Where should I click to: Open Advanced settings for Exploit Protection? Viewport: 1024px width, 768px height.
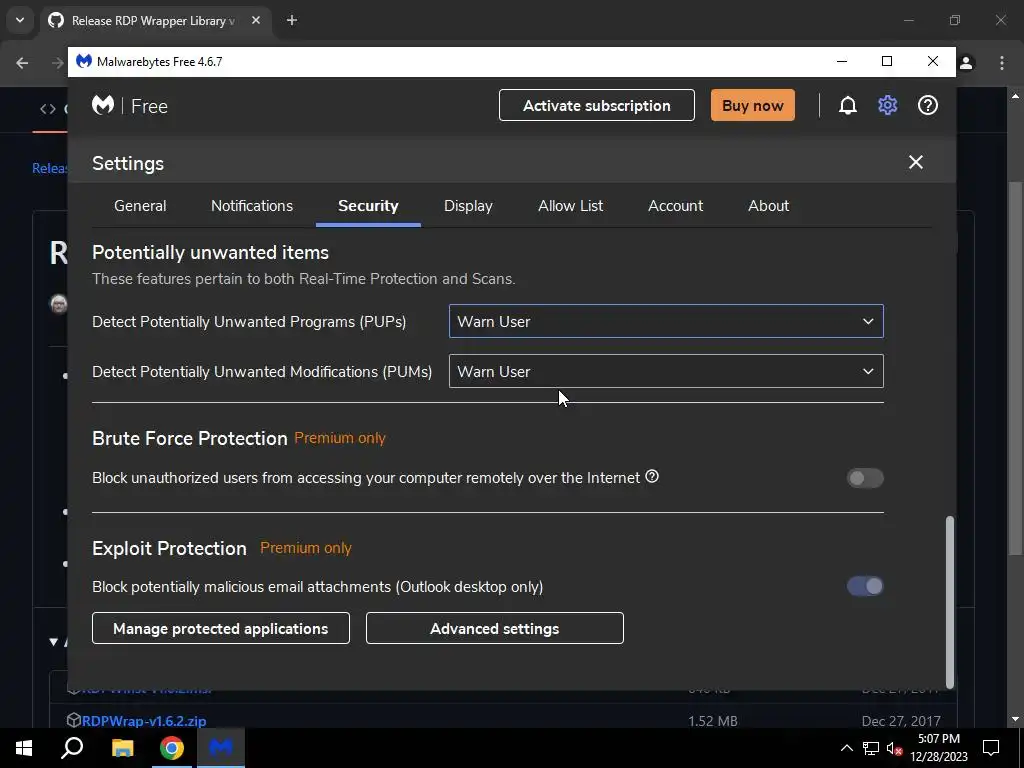(x=494, y=628)
